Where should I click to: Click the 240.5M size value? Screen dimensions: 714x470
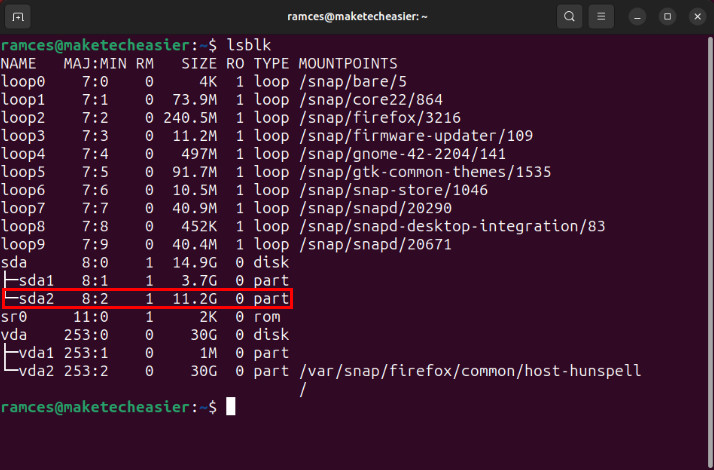(190, 118)
